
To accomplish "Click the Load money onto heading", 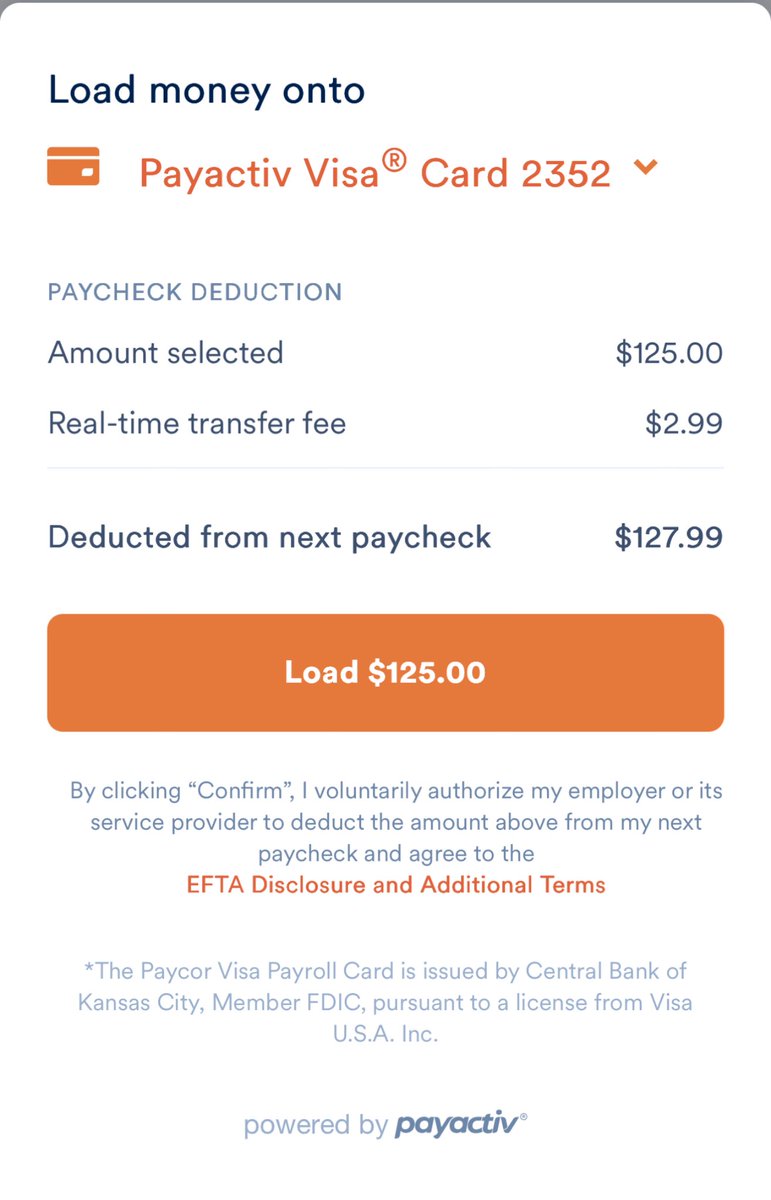I will tap(207, 91).
